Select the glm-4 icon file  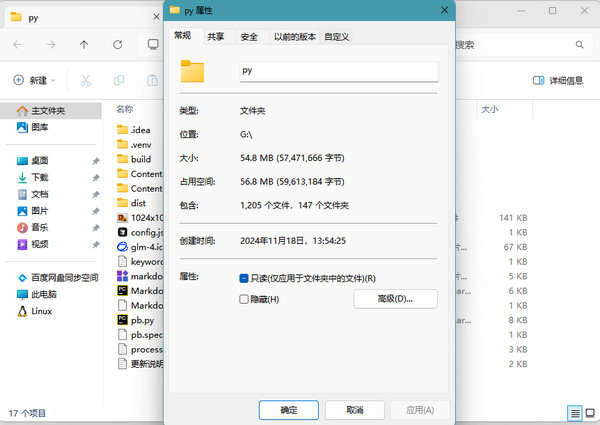(140, 247)
